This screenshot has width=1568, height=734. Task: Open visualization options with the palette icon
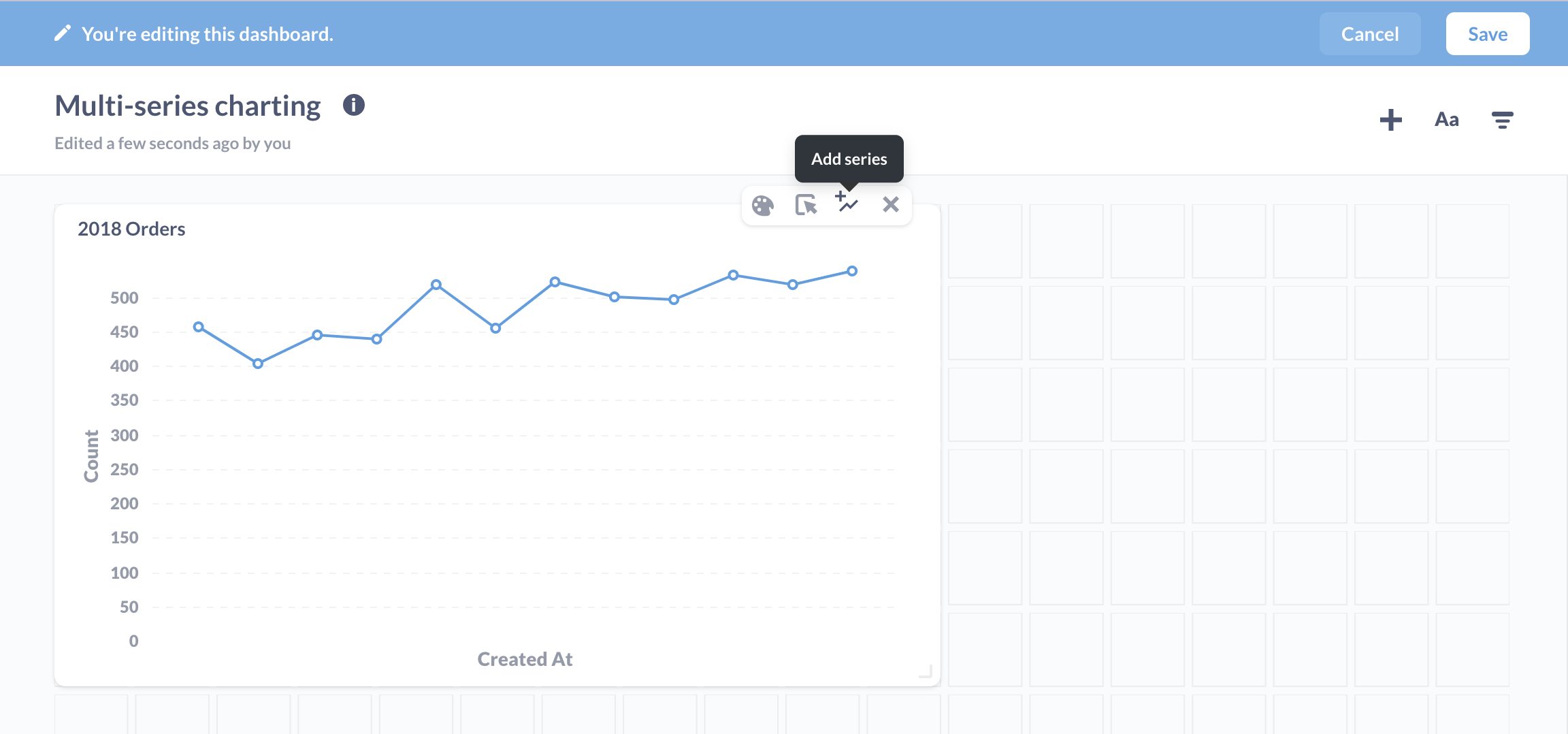click(762, 205)
